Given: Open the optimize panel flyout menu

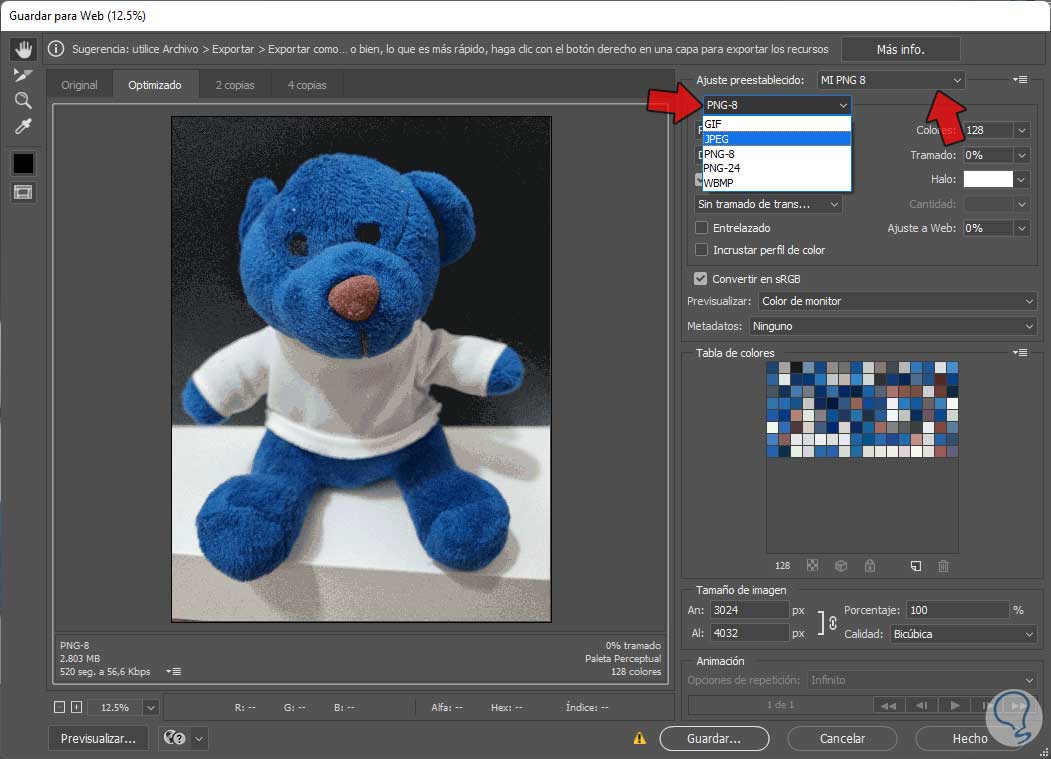Looking at the screenshot, I should coord(1019,80).
